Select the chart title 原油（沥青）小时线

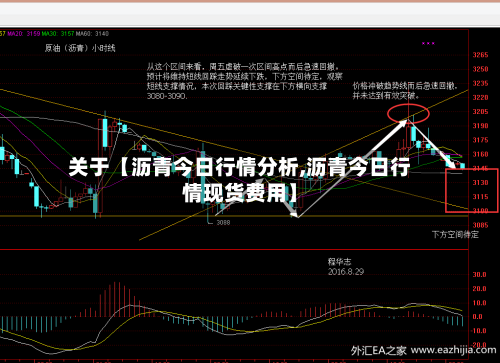tap(80, 48)
